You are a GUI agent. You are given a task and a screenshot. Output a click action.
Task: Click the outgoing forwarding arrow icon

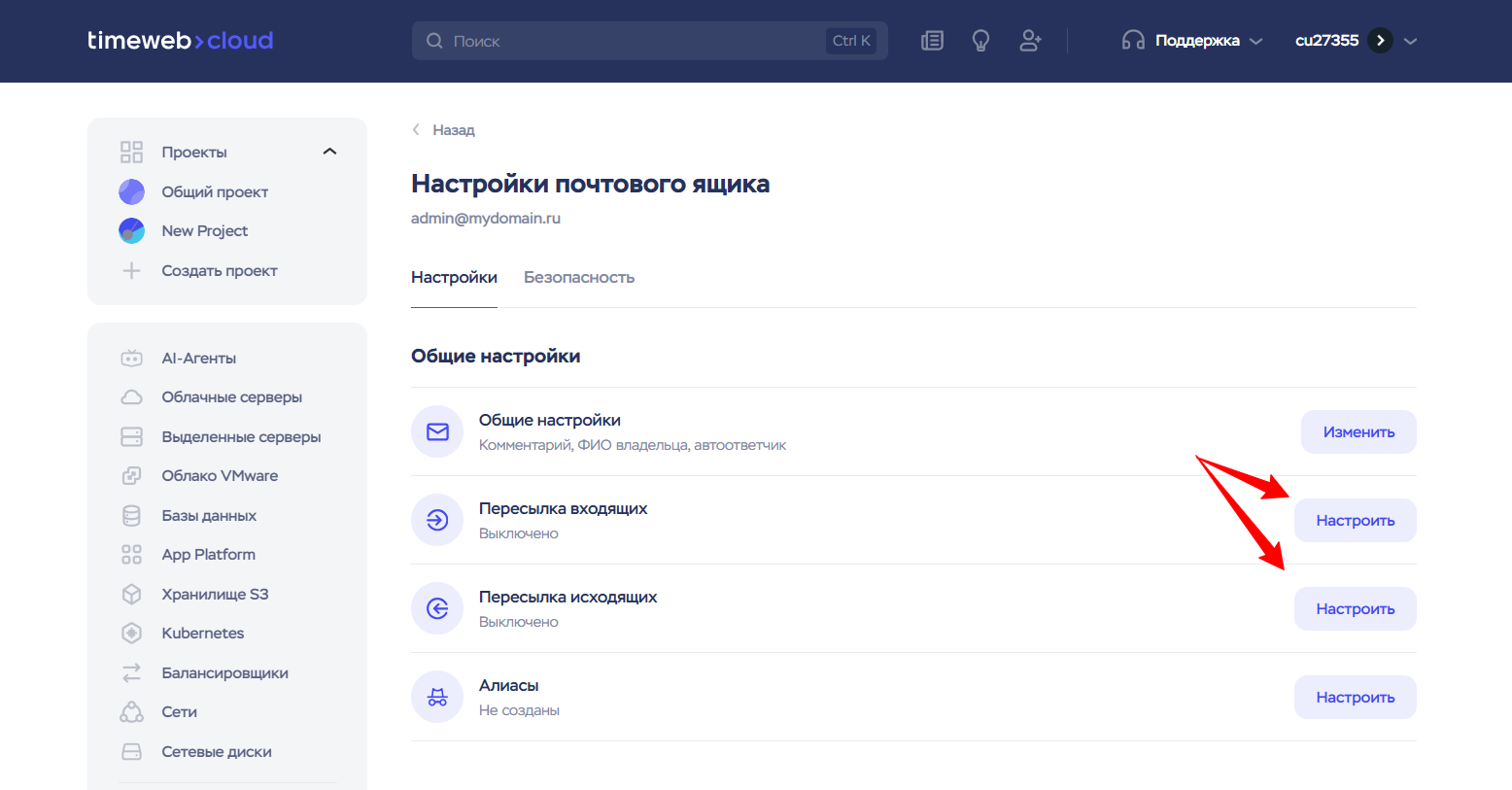[437, 608]
